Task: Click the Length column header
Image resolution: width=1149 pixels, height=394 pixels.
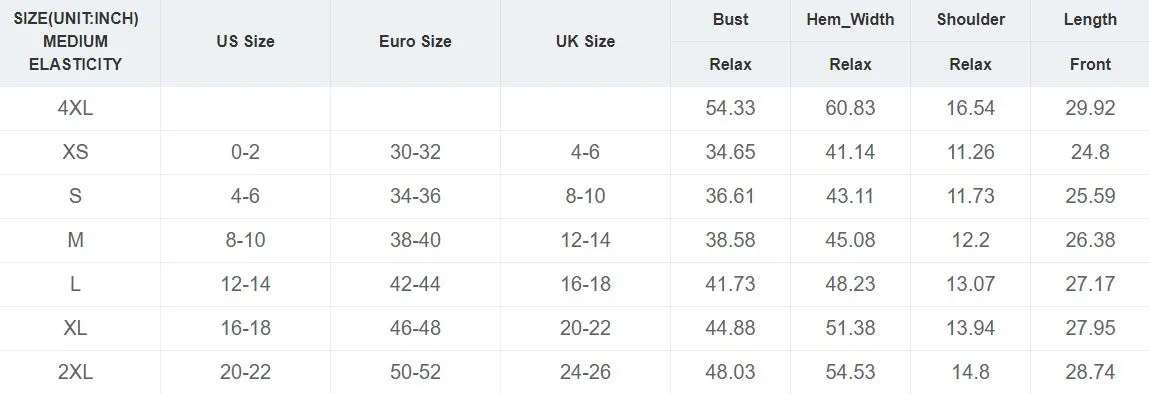Action: pos(1090,20)
